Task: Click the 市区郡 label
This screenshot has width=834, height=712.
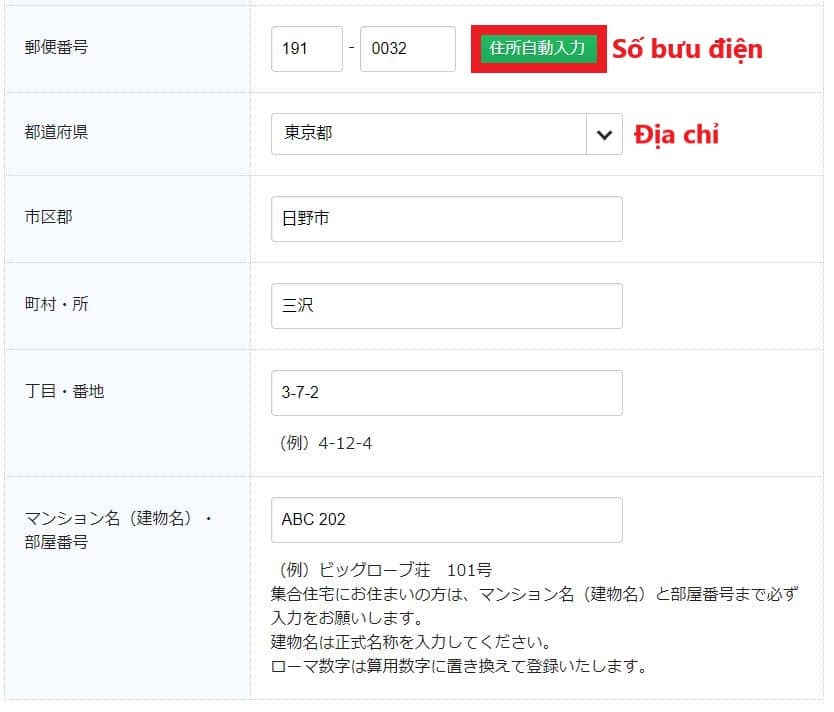Action: pyautogui.click(x=48, y=217)
